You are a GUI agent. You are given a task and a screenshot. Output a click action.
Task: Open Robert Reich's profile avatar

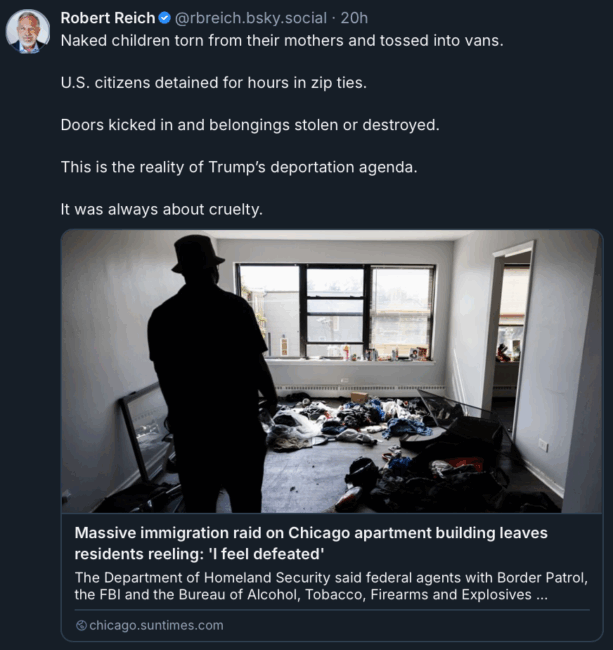click(x=28, y=32)
